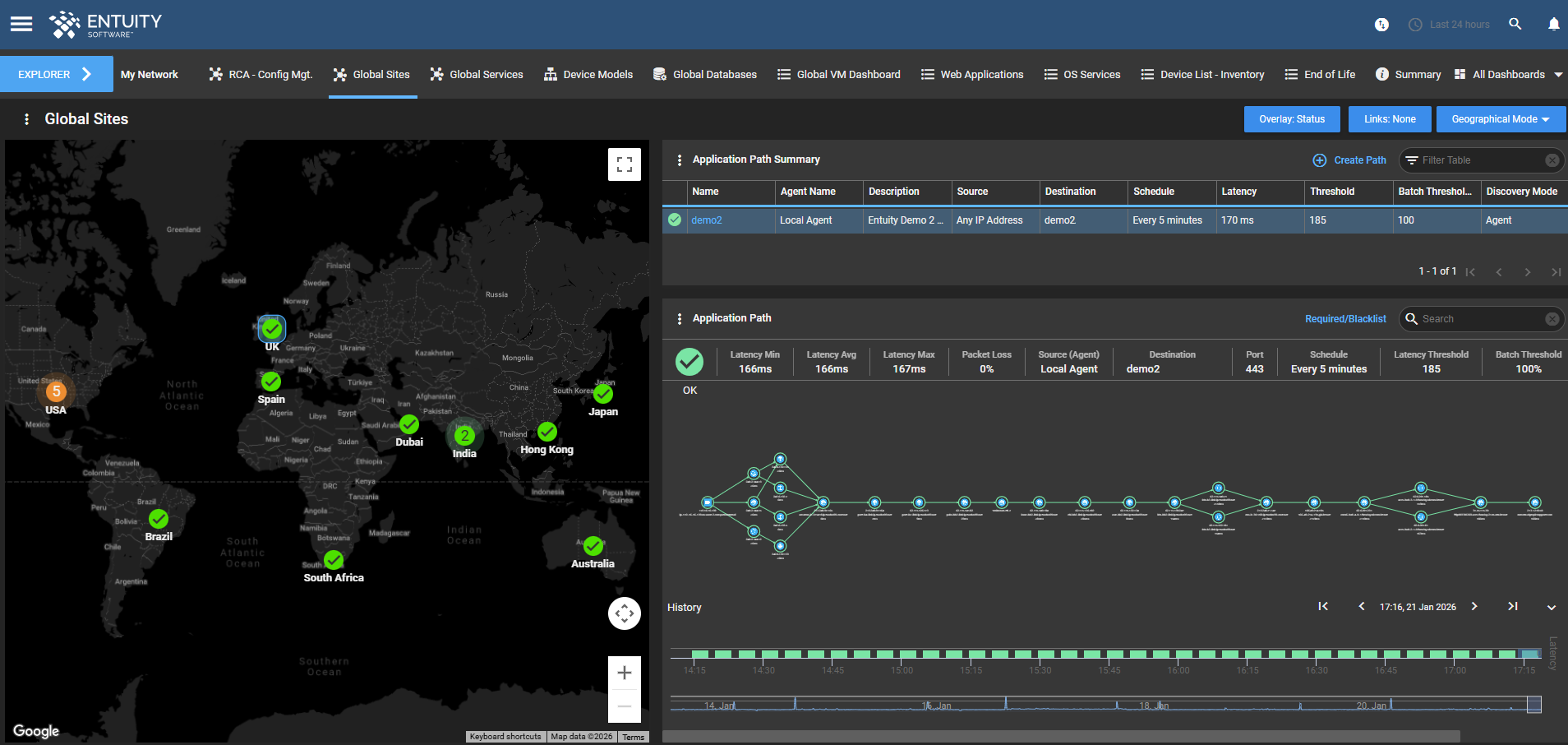
Task: Open the Required/Blacklist link
Action: [1345, 319]
